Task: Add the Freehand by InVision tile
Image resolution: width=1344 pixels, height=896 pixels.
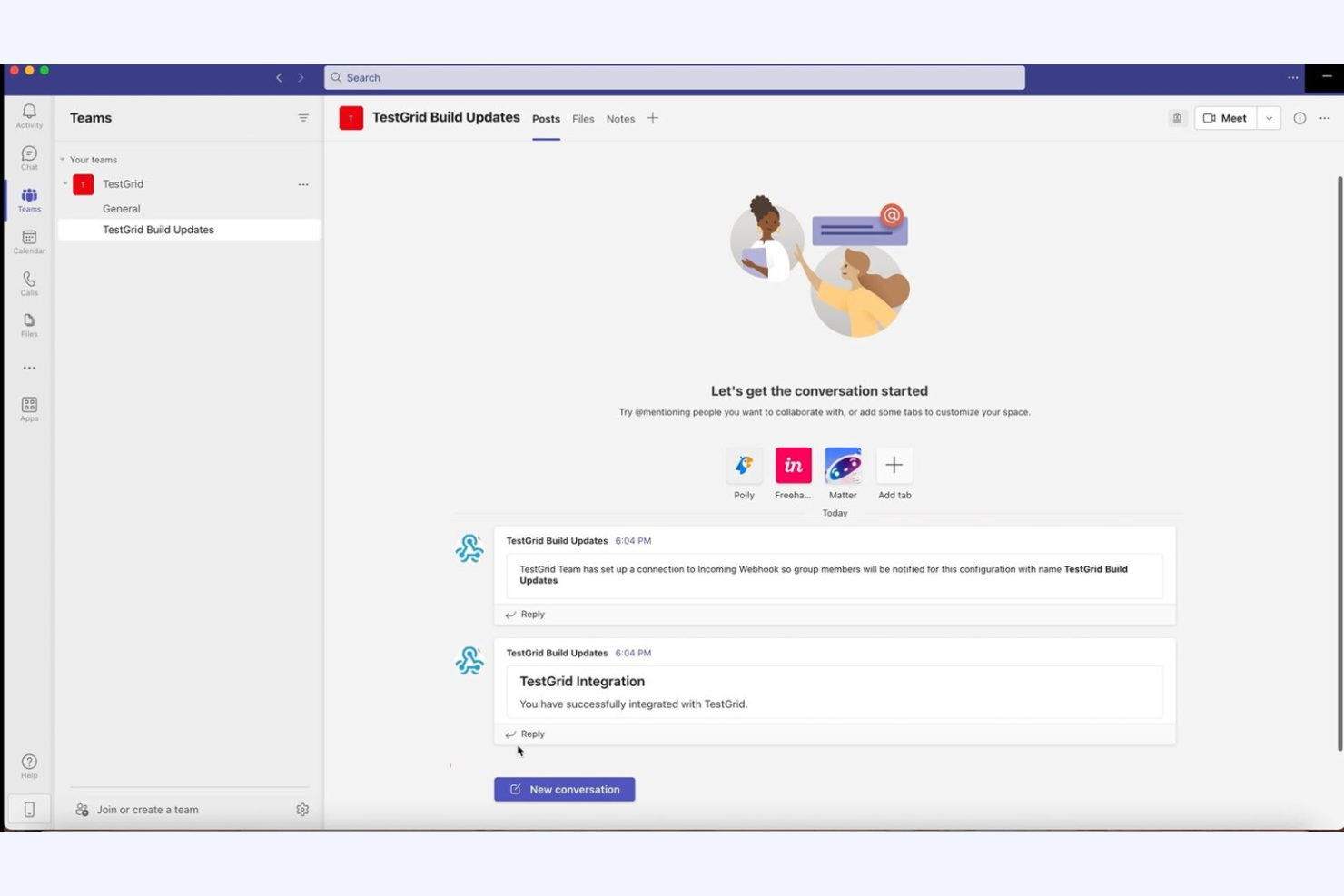Action: coord(792,465)
